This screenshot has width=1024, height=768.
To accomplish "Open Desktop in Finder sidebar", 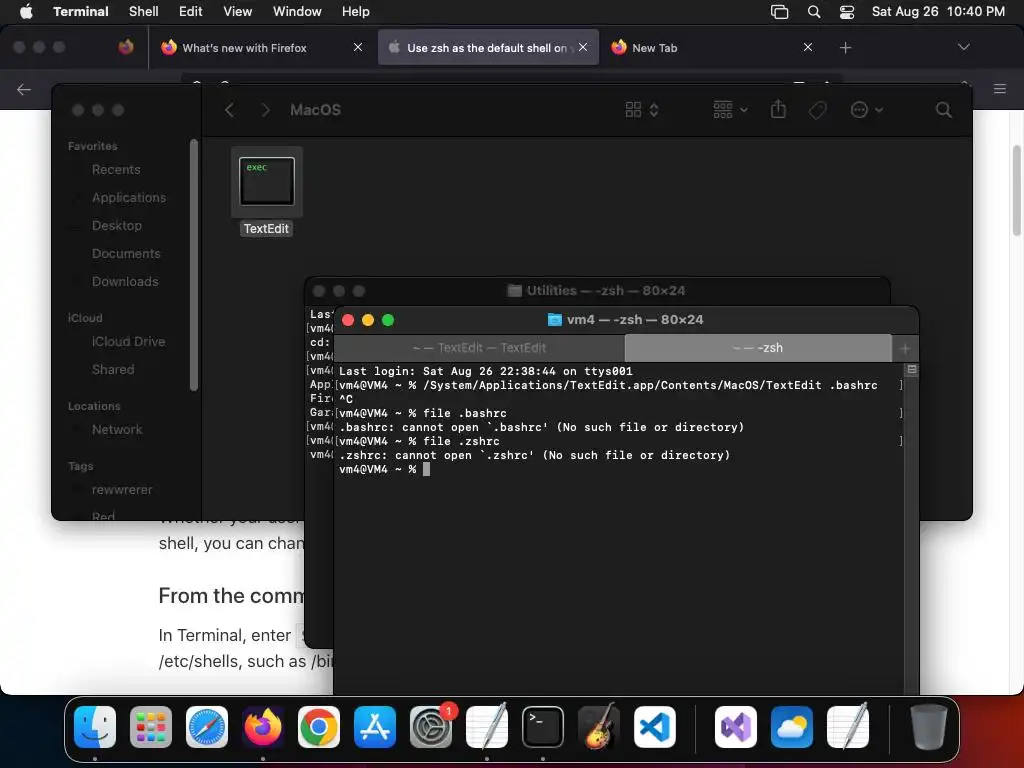I will click(116, 225).
